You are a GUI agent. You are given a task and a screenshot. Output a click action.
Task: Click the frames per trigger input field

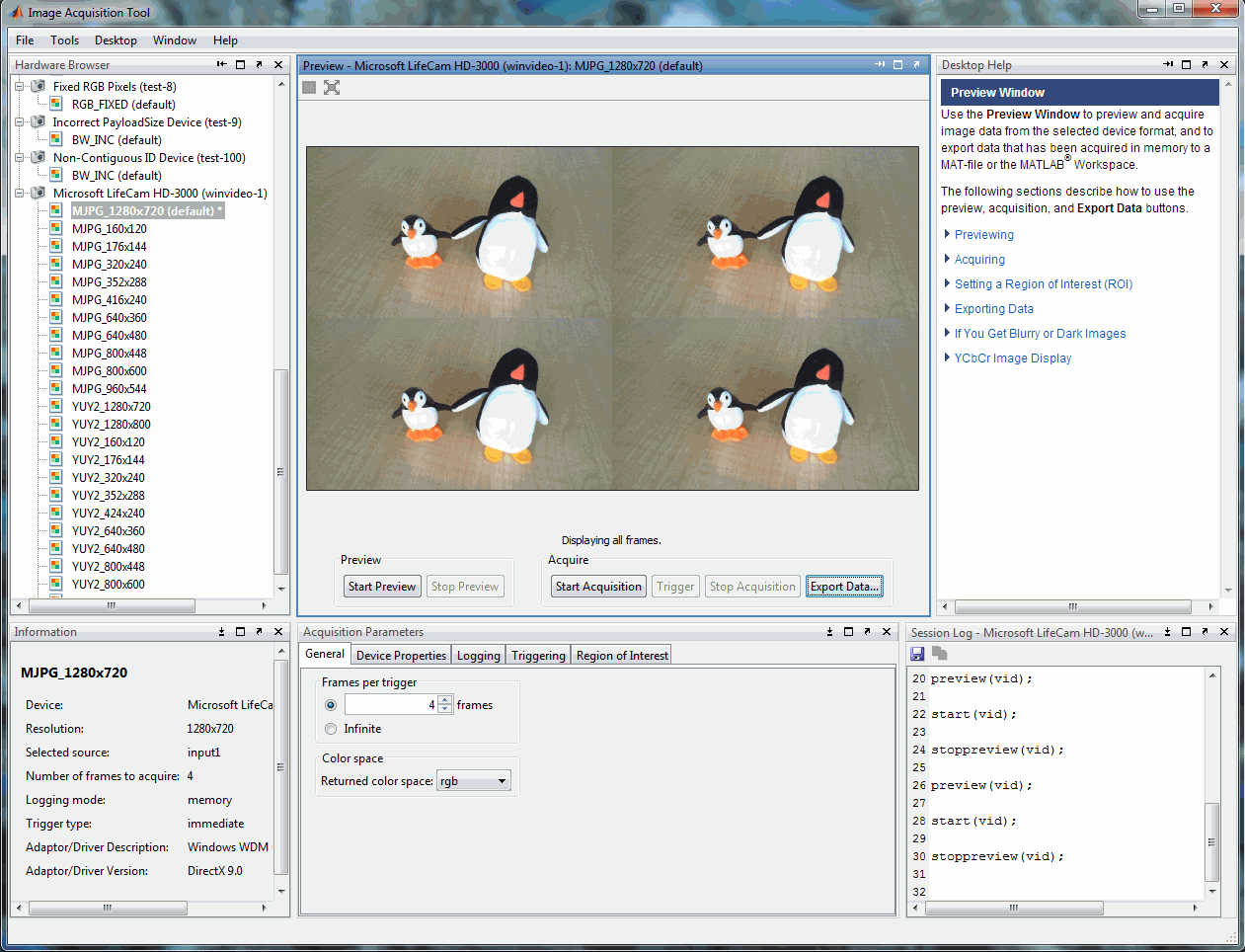coord(391,705)
